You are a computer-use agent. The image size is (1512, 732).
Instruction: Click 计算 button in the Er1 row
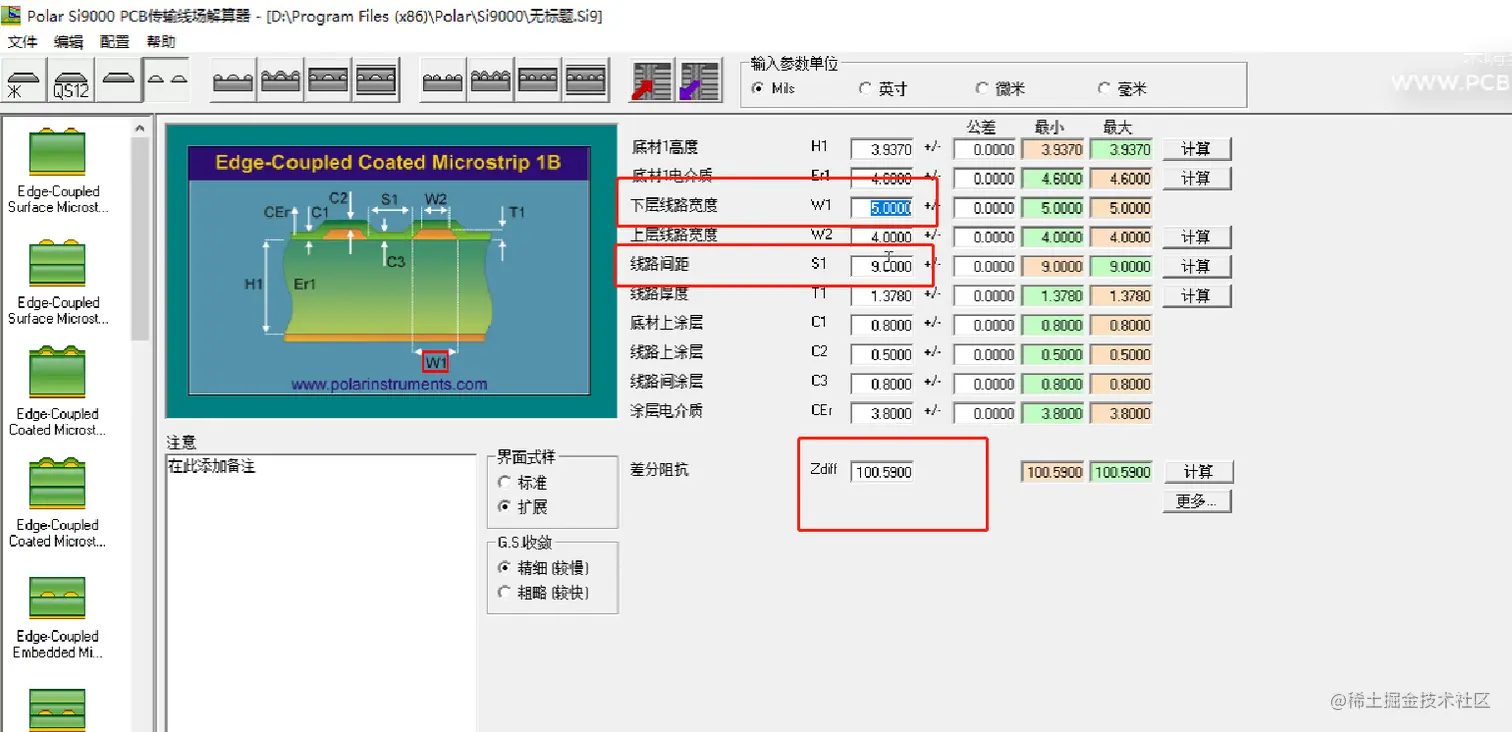pos(1196,178)
